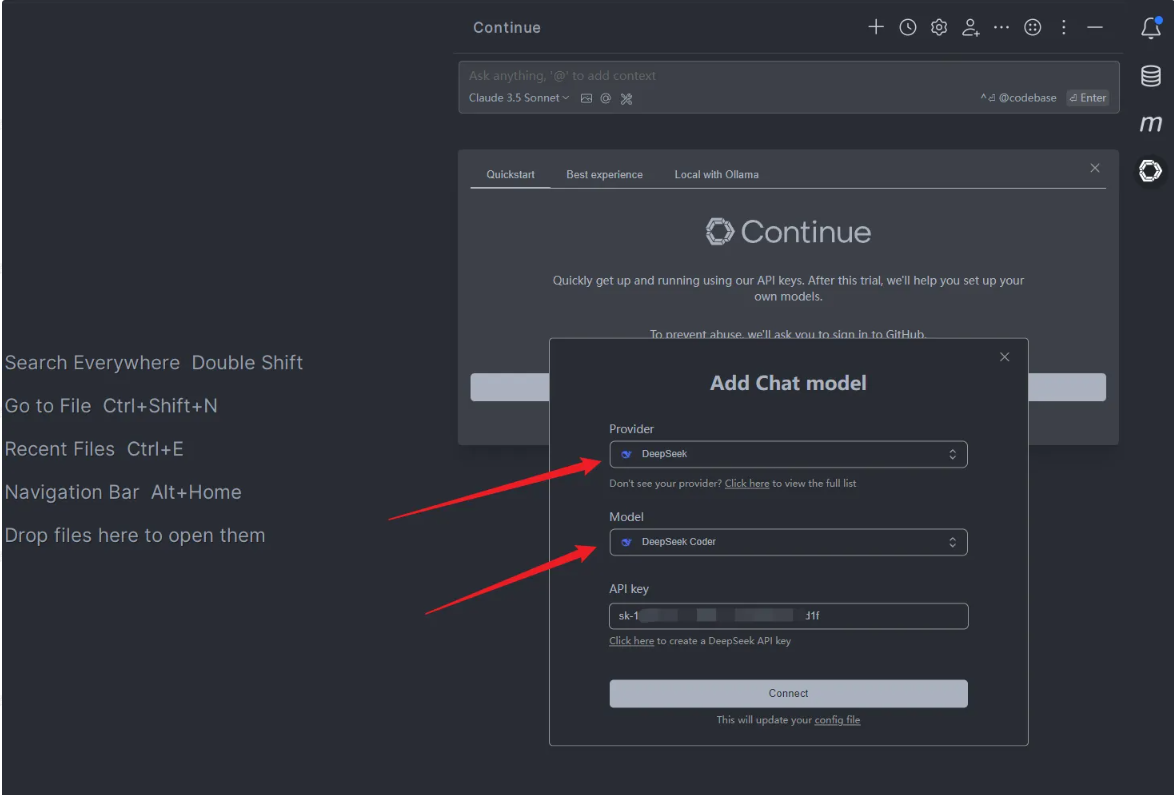
Task: Click the Add Chat model heading
Action: (x=788, y=383)
